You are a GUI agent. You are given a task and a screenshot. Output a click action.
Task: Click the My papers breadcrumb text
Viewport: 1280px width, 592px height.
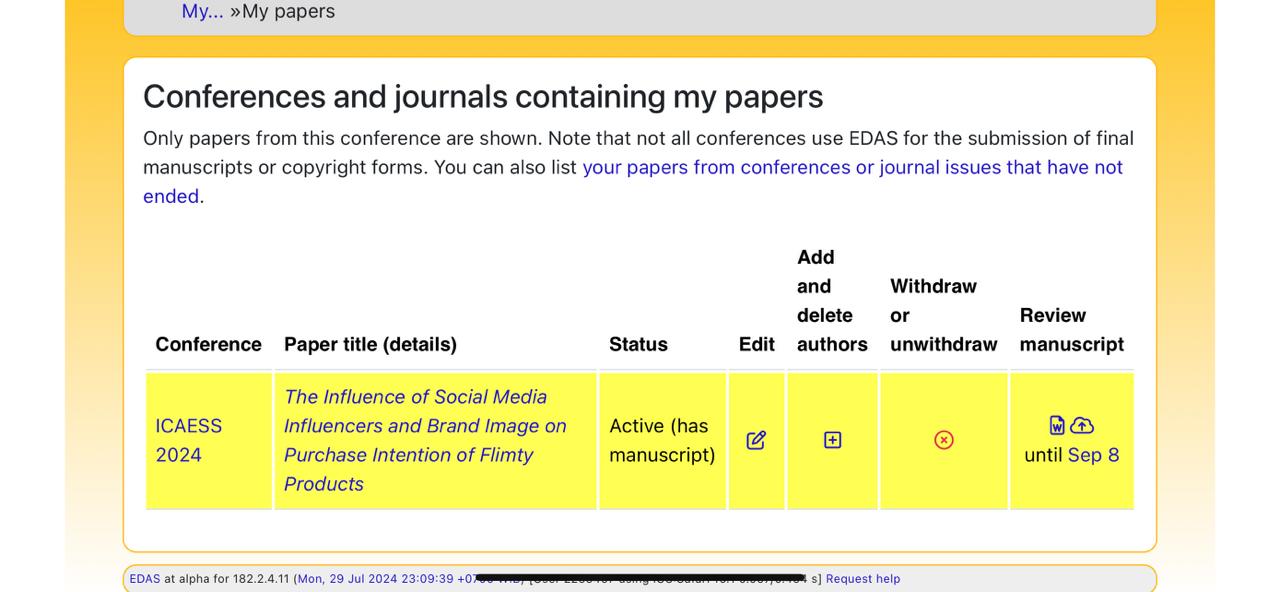(x=288, y=12)
